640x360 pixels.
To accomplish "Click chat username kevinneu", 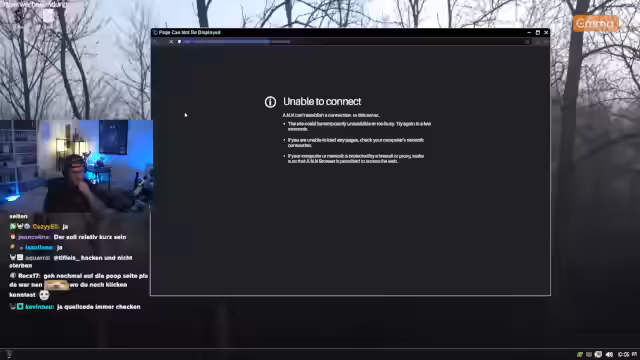I will pos(40,307).
